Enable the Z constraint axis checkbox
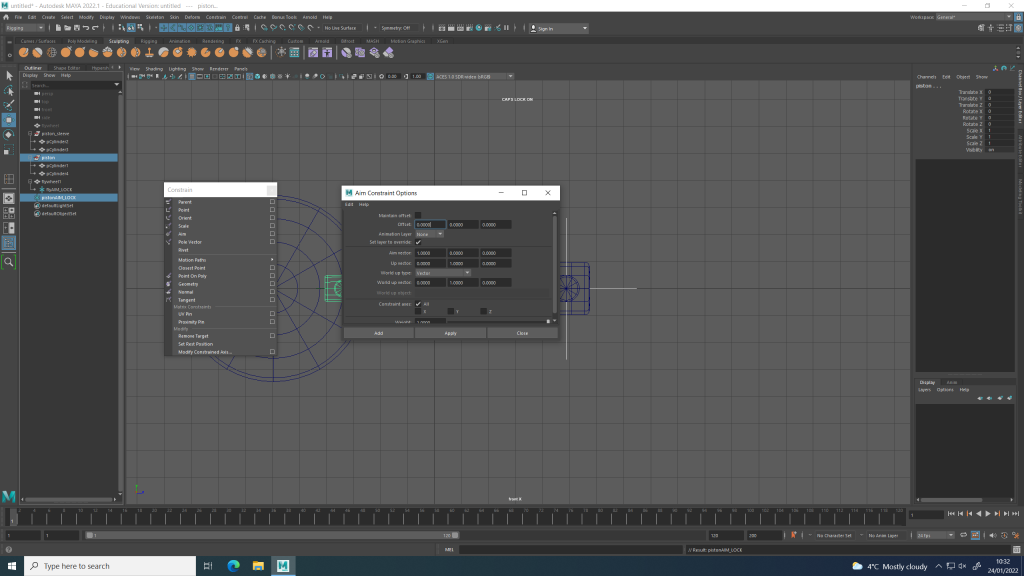 tap(483, 312)
